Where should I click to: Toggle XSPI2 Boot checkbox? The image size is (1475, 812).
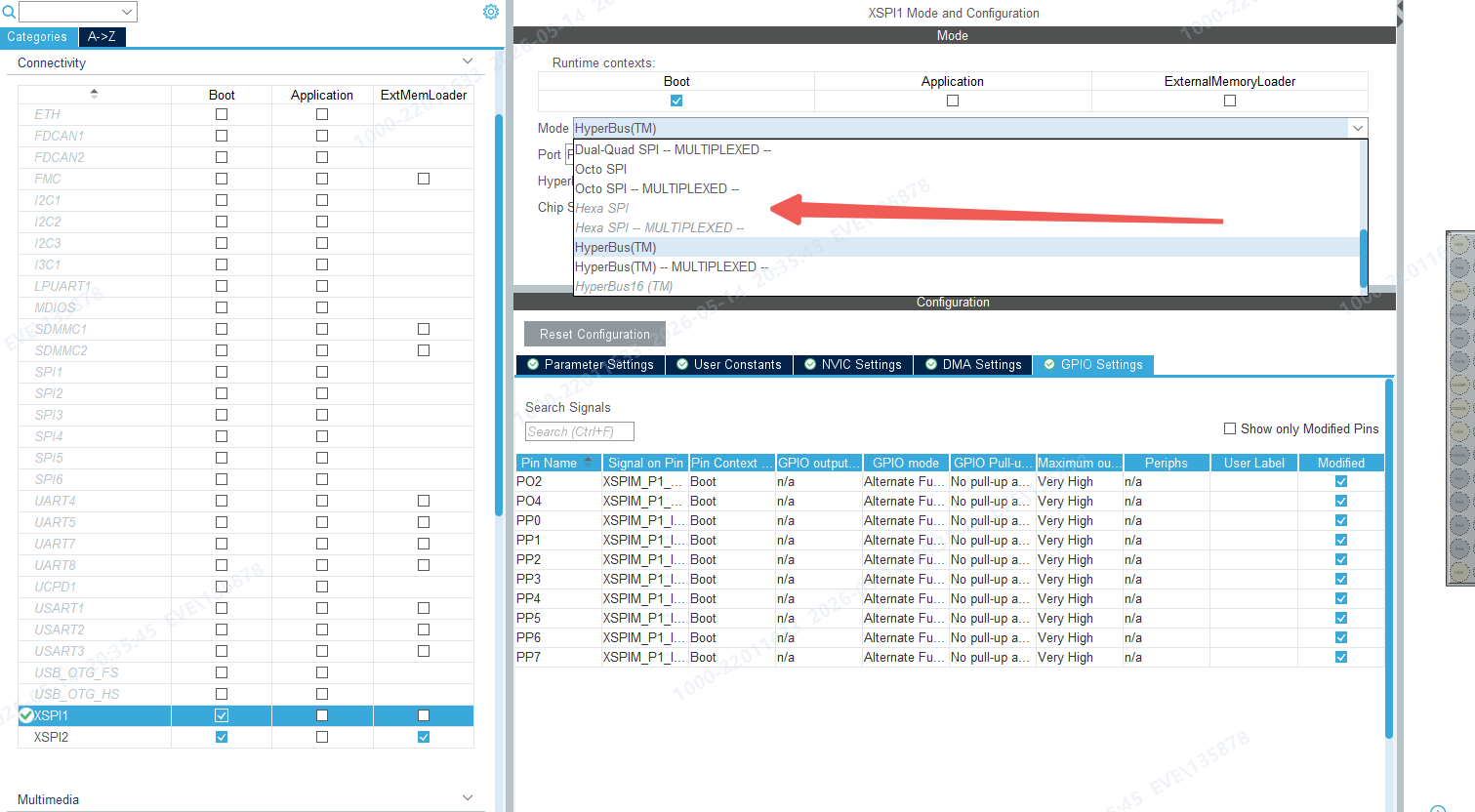coord(222,737)
